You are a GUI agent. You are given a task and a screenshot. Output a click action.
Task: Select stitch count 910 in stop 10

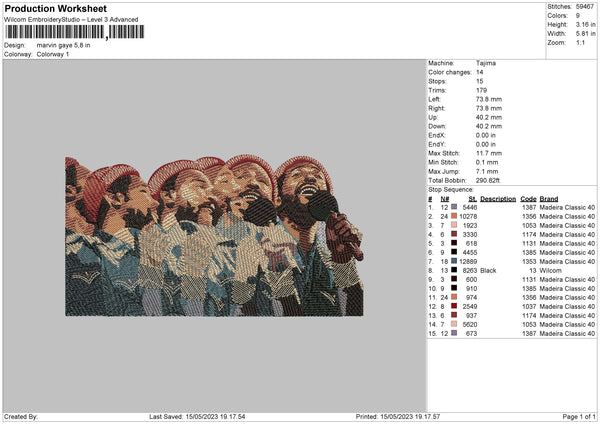471,289
